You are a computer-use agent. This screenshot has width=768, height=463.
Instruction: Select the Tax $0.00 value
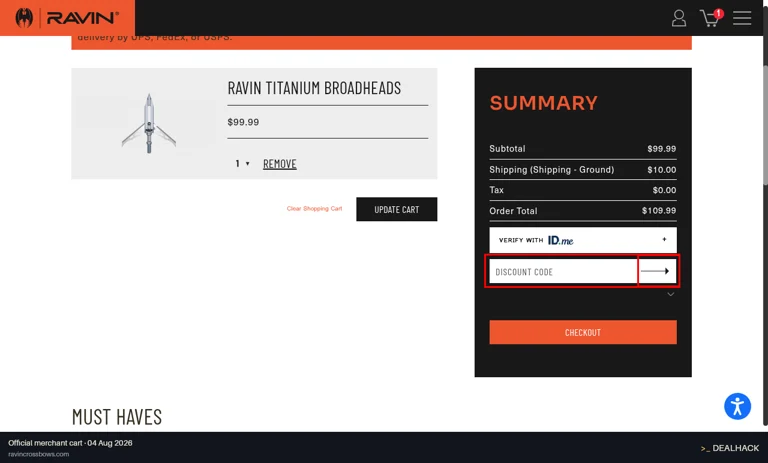point(664,190)
